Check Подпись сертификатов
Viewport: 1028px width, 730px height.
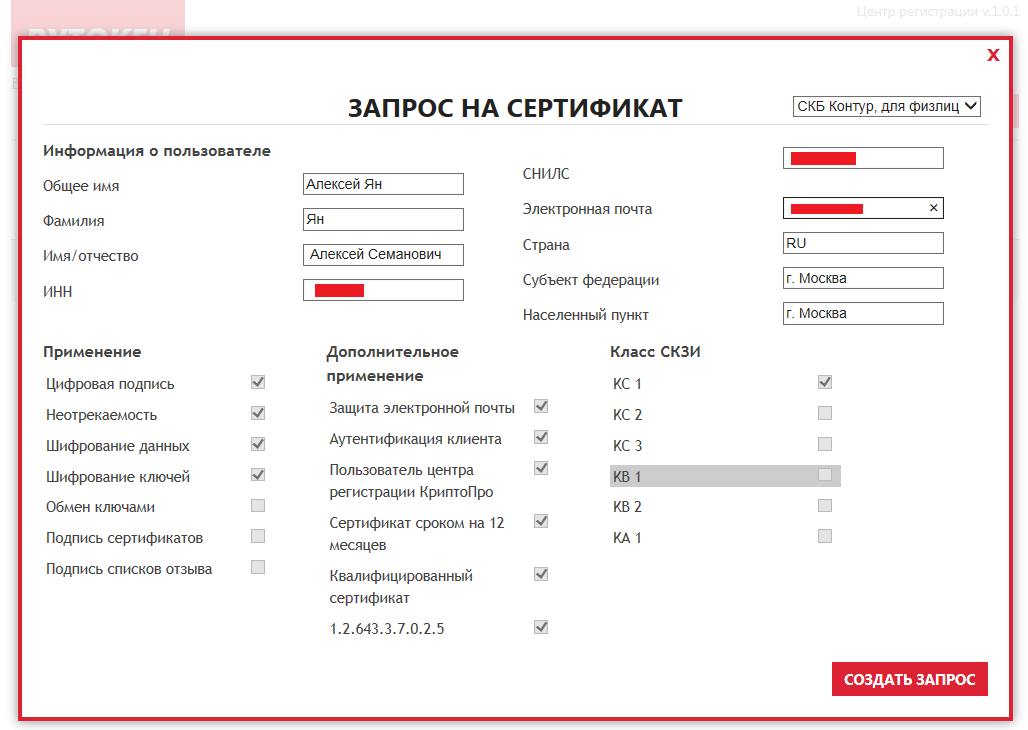(257, 536)
